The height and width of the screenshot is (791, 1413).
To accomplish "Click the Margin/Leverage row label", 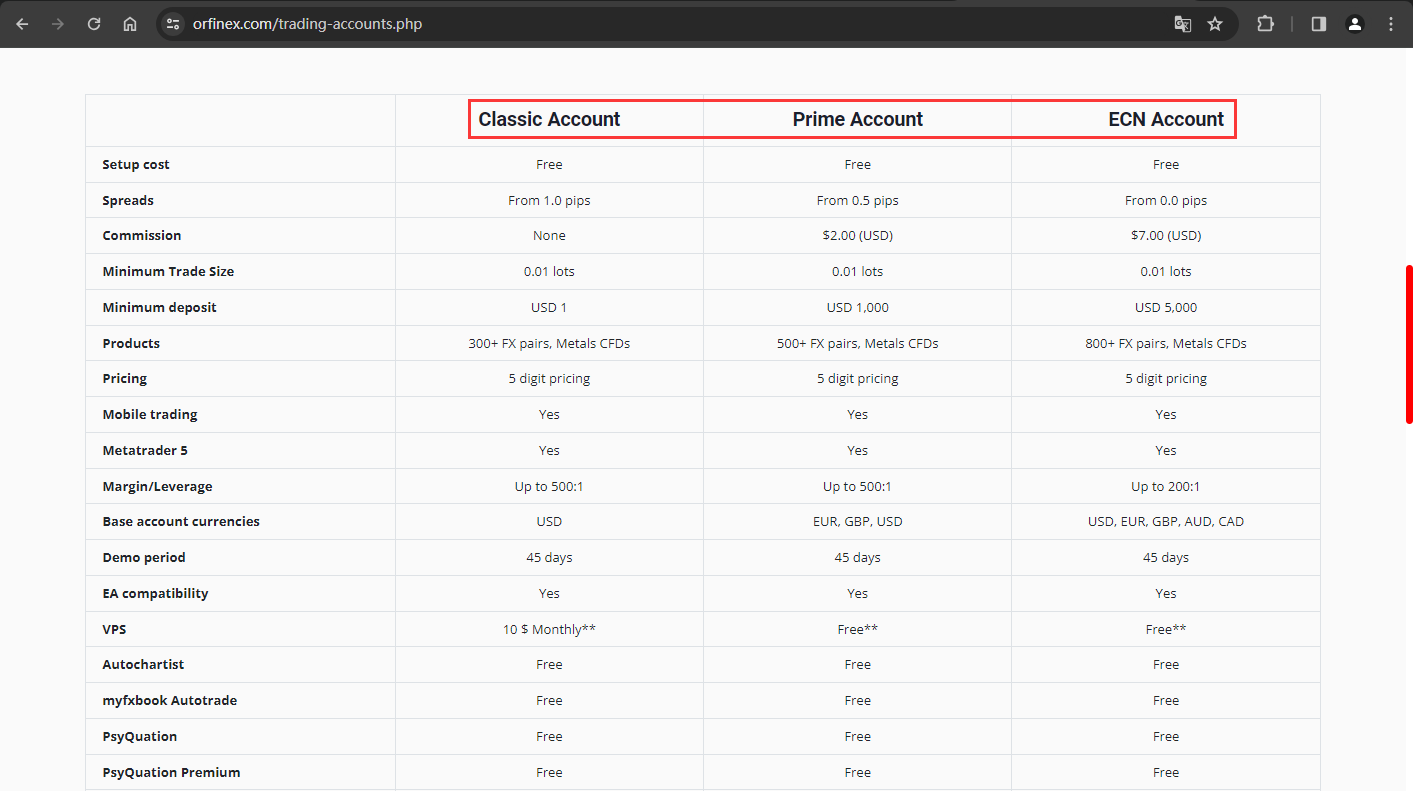I will click(157, 486).
